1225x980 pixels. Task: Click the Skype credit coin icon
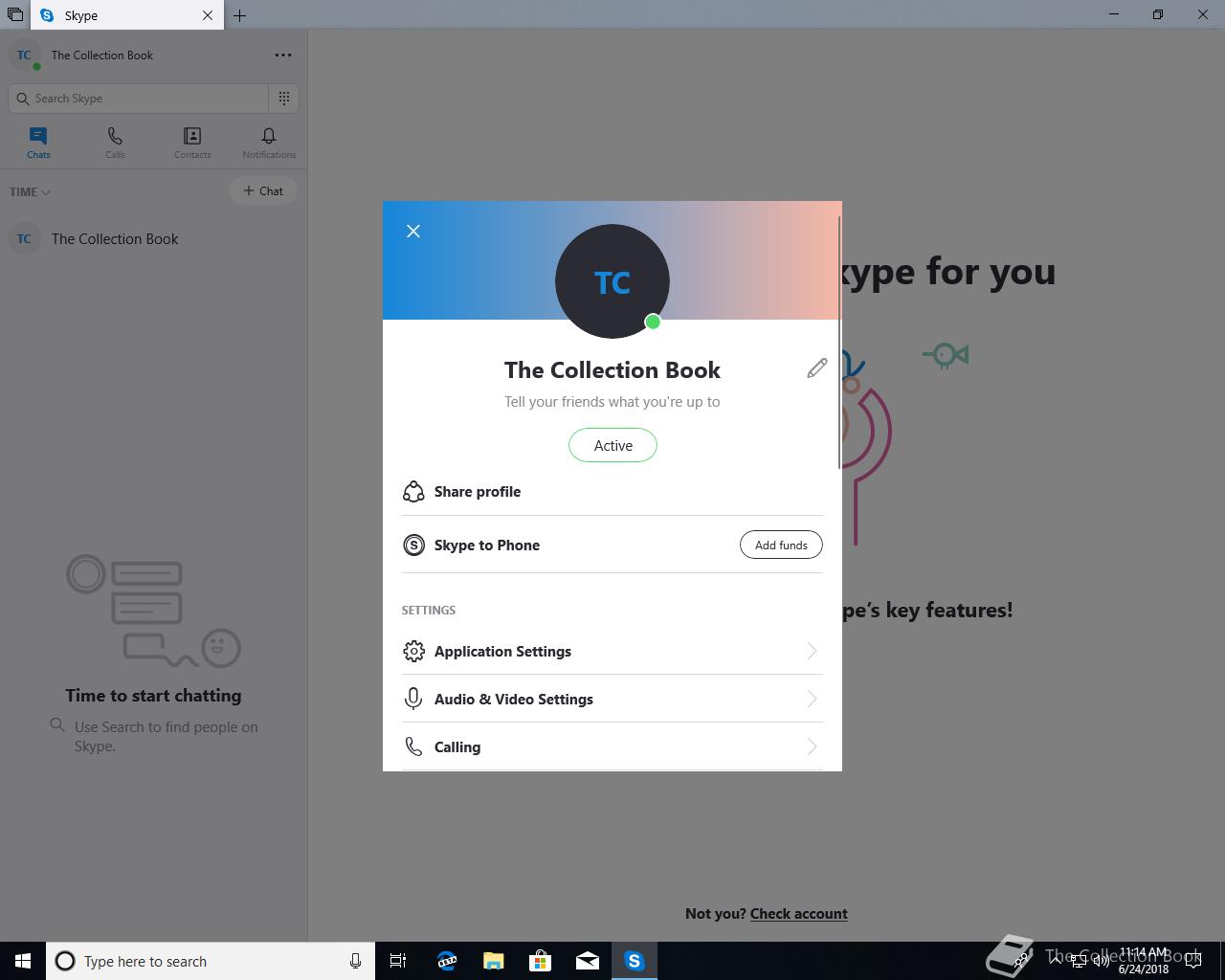point(413,545)
